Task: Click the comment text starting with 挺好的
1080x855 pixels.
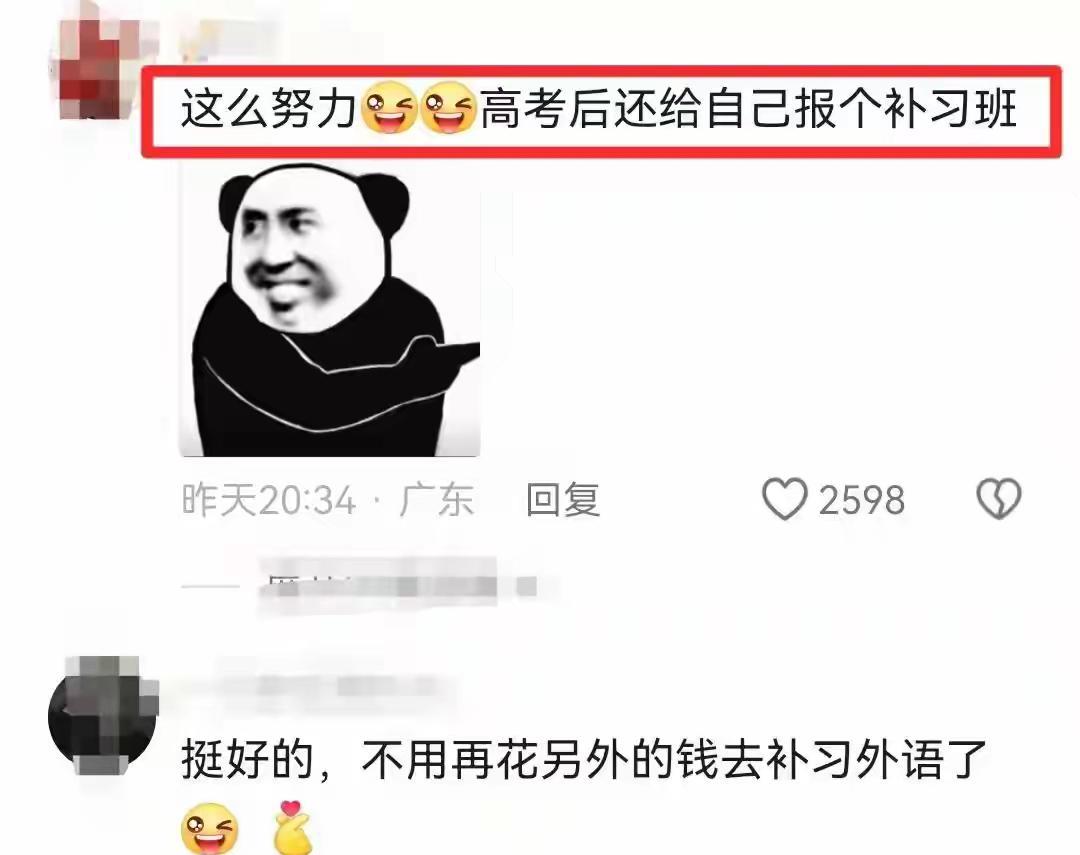Action: coord(583,759)
